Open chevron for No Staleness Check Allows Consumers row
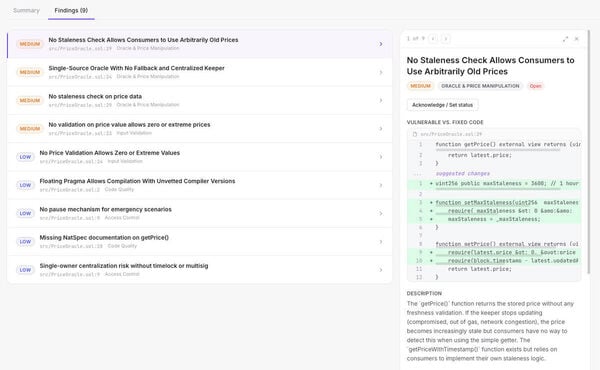Viewport: 600px width, 370px height. point(381,44)
